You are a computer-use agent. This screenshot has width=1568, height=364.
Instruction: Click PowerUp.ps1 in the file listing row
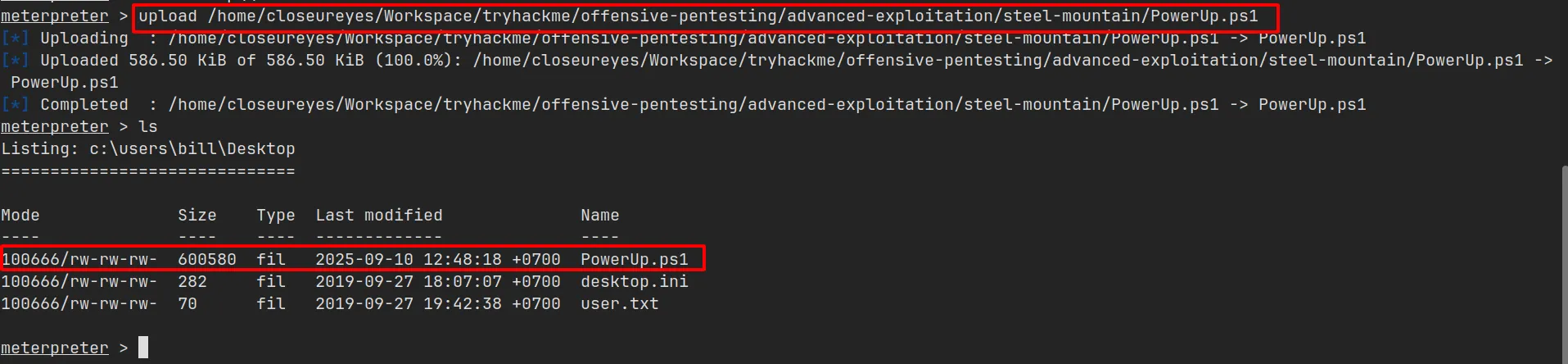[634, 260]
